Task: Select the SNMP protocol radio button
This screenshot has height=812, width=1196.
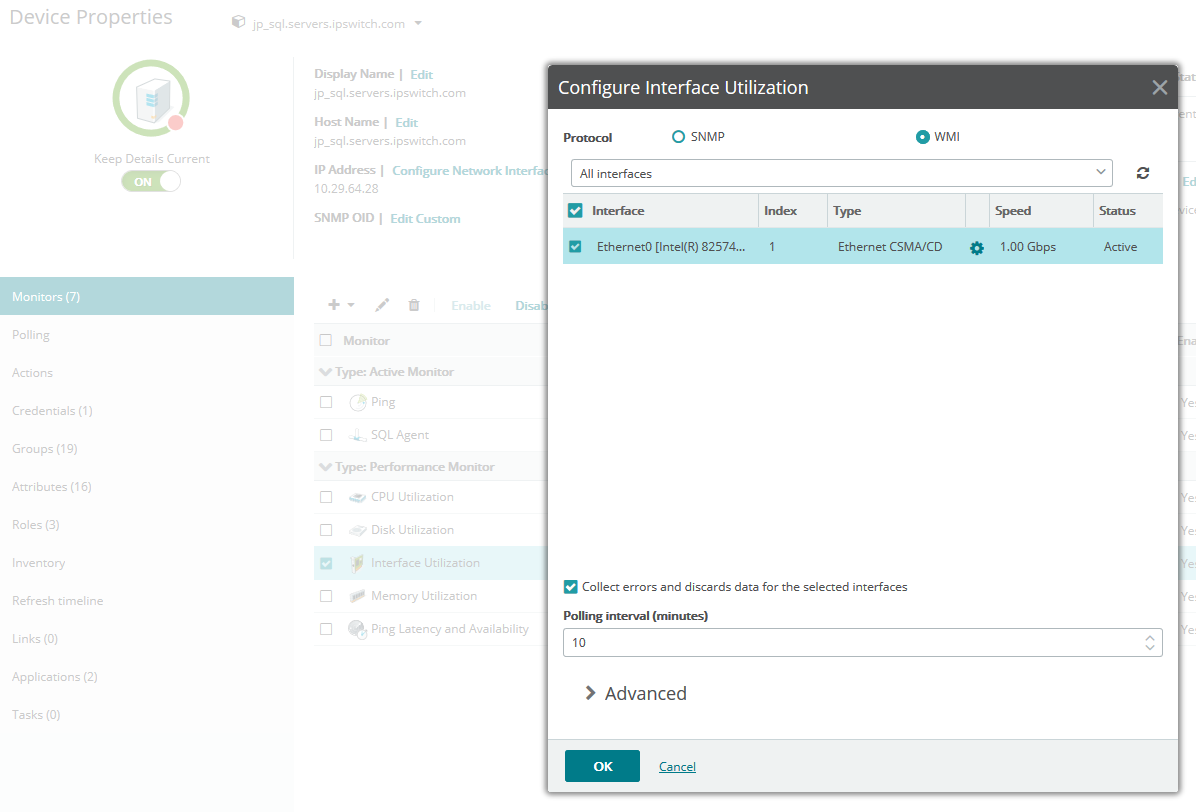Action: coord(678,136)
